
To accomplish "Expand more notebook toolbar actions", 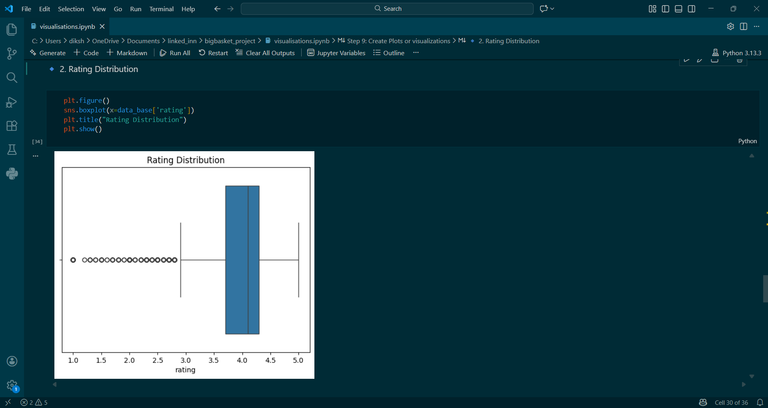I will pos(416,53).
